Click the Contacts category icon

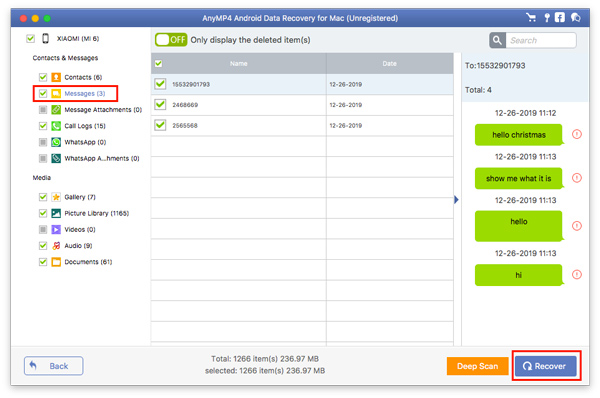(56, 77)
